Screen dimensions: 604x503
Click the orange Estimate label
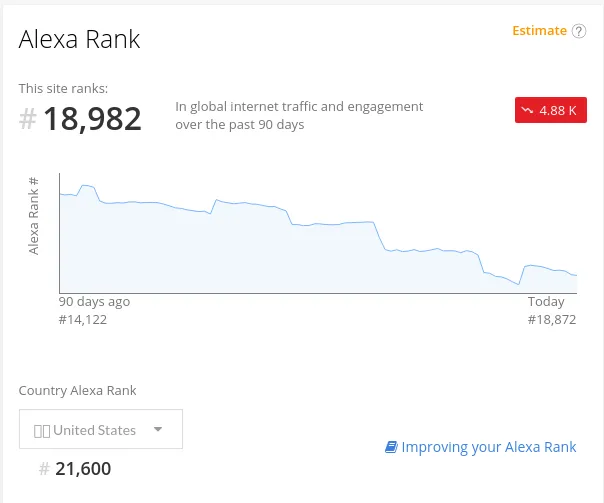point(539,30)
